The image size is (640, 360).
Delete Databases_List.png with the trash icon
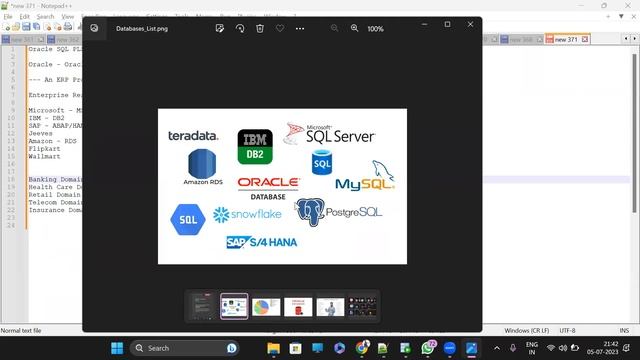(260, 28)
